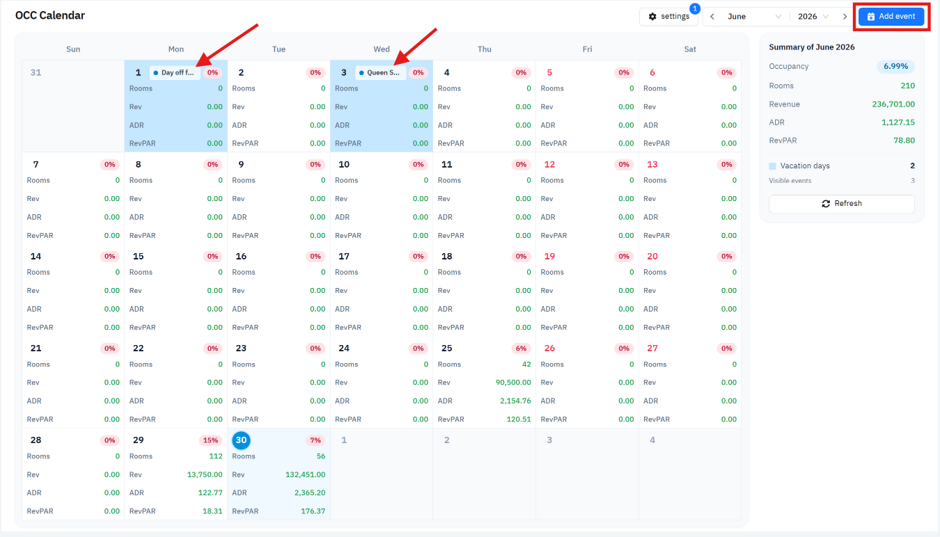Open the Queen event on June 3
This screenshot has height=537, width=940.
(380, 73)
